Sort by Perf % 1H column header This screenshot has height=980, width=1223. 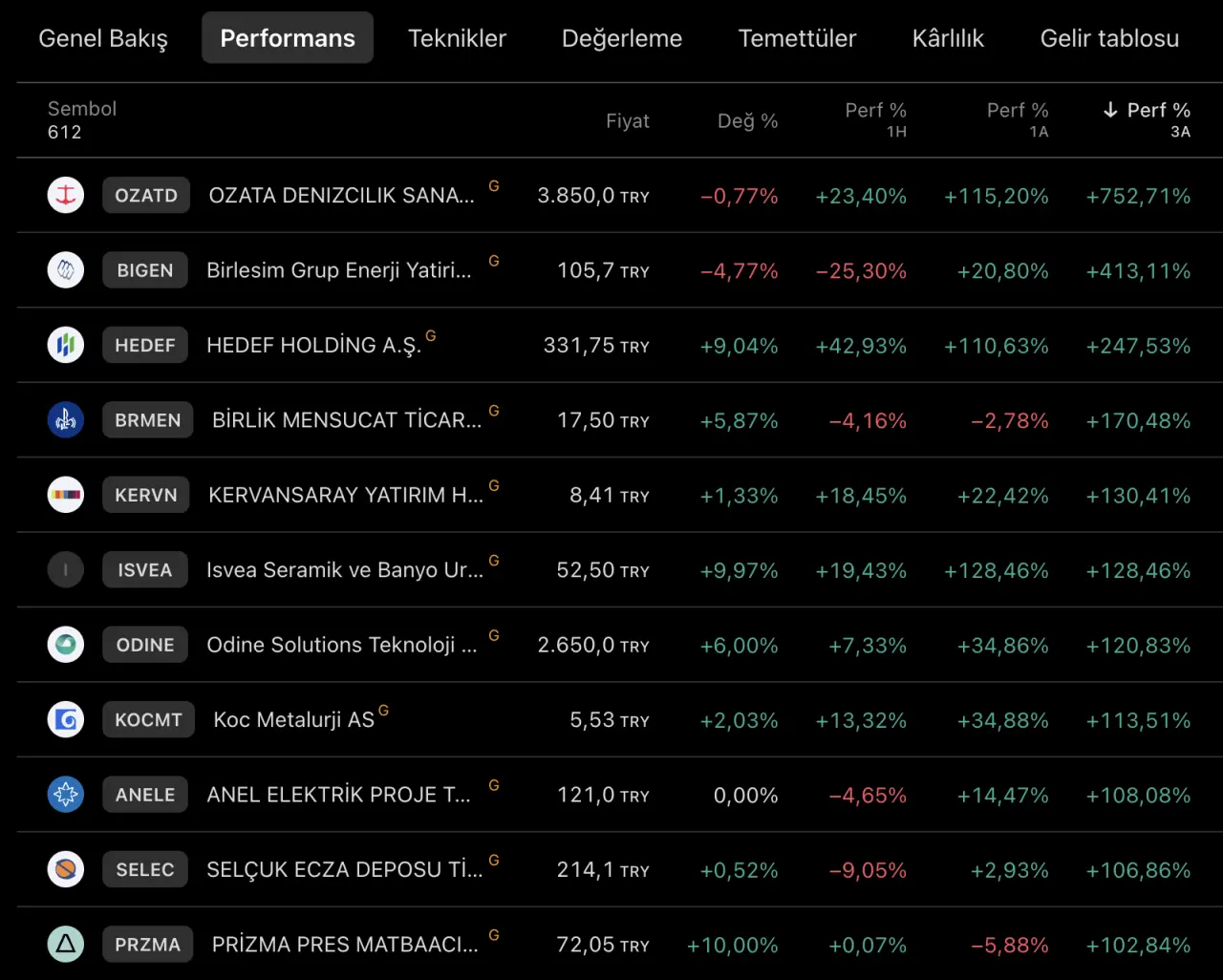[x=875, y=119]
